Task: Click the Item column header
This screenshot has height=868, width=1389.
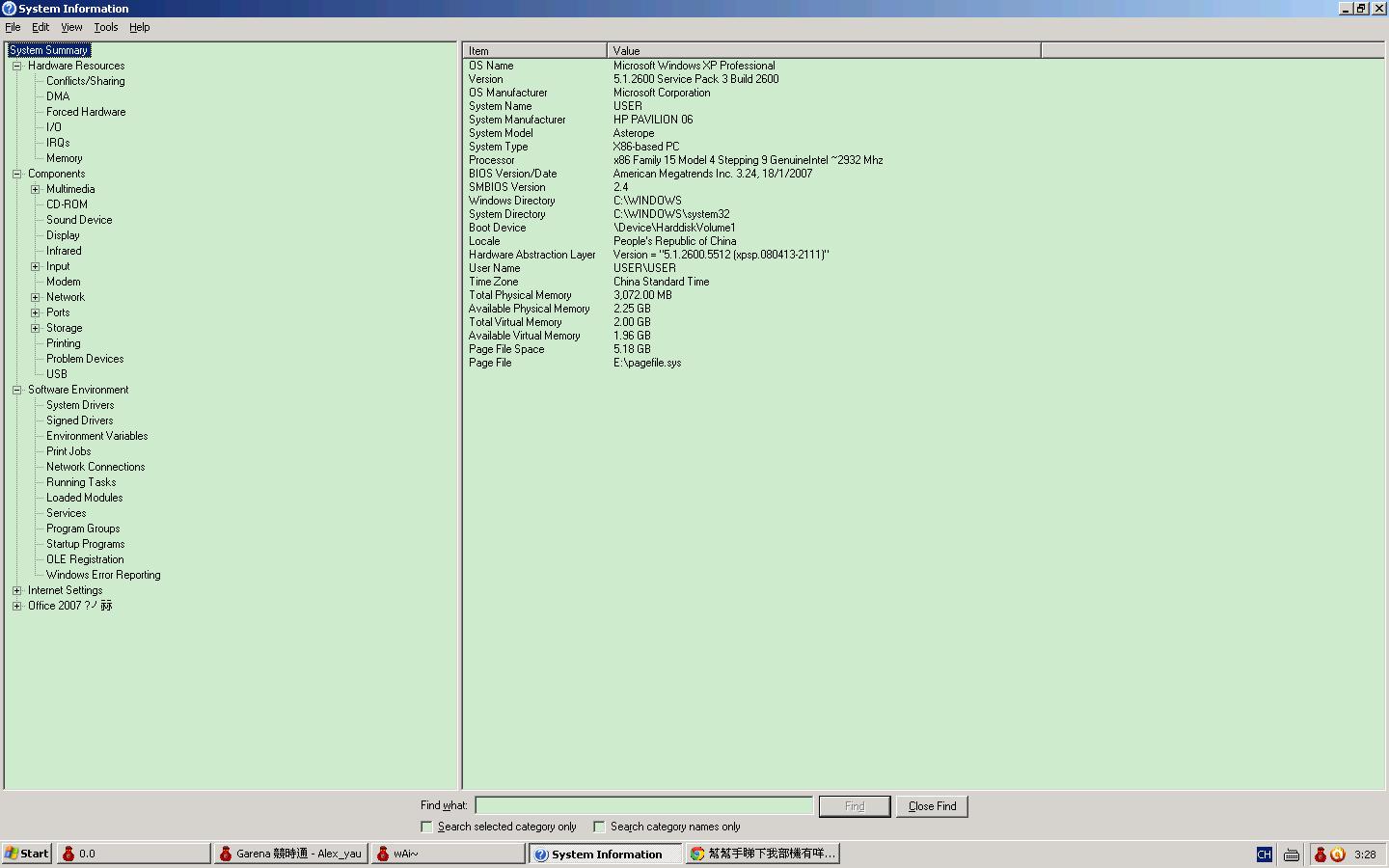Action: pos(535,50)
